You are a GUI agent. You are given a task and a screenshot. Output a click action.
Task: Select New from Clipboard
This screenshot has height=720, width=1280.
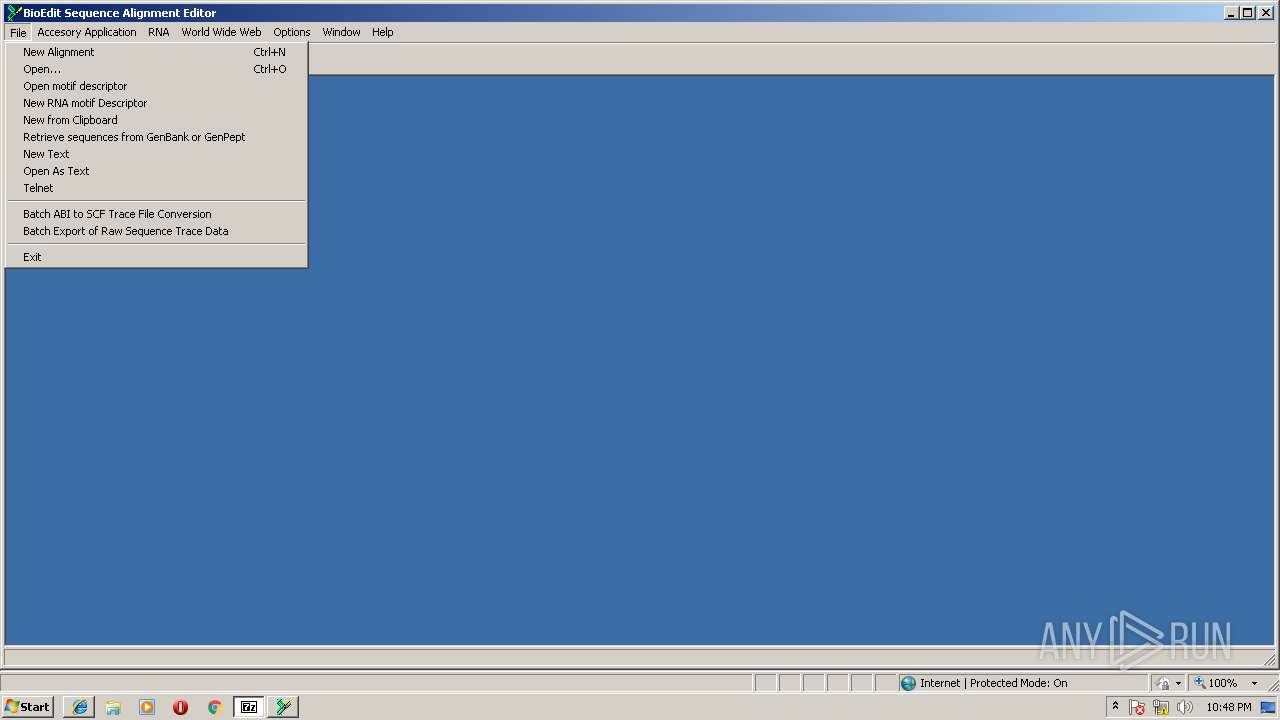click(x=156, y=120)
